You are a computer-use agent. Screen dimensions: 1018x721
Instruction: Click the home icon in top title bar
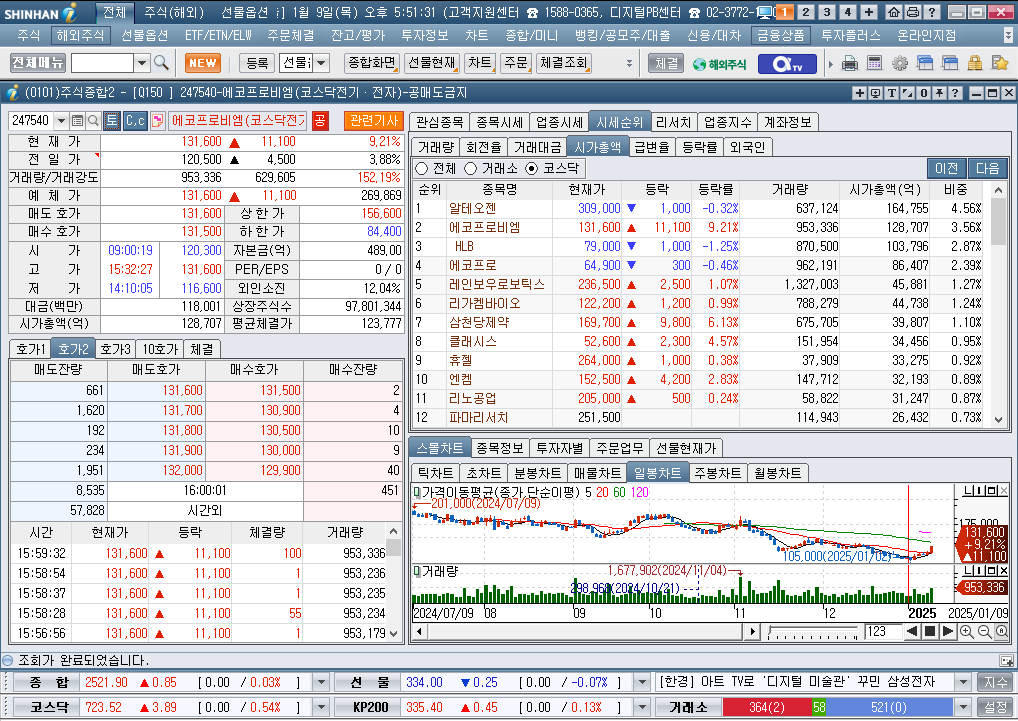(x=893, y=12)
